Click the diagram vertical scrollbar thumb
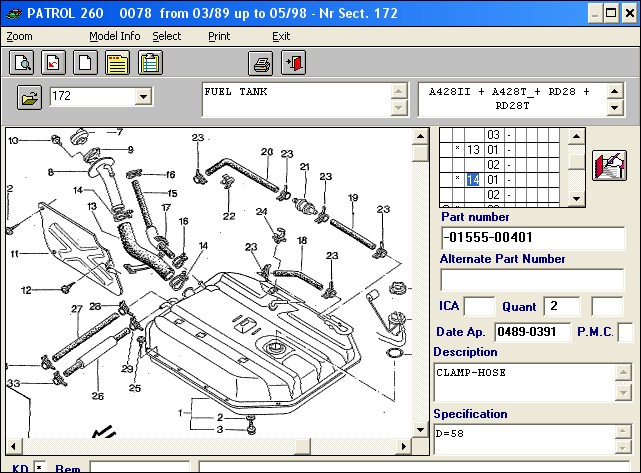 click(x=420, y=153)
